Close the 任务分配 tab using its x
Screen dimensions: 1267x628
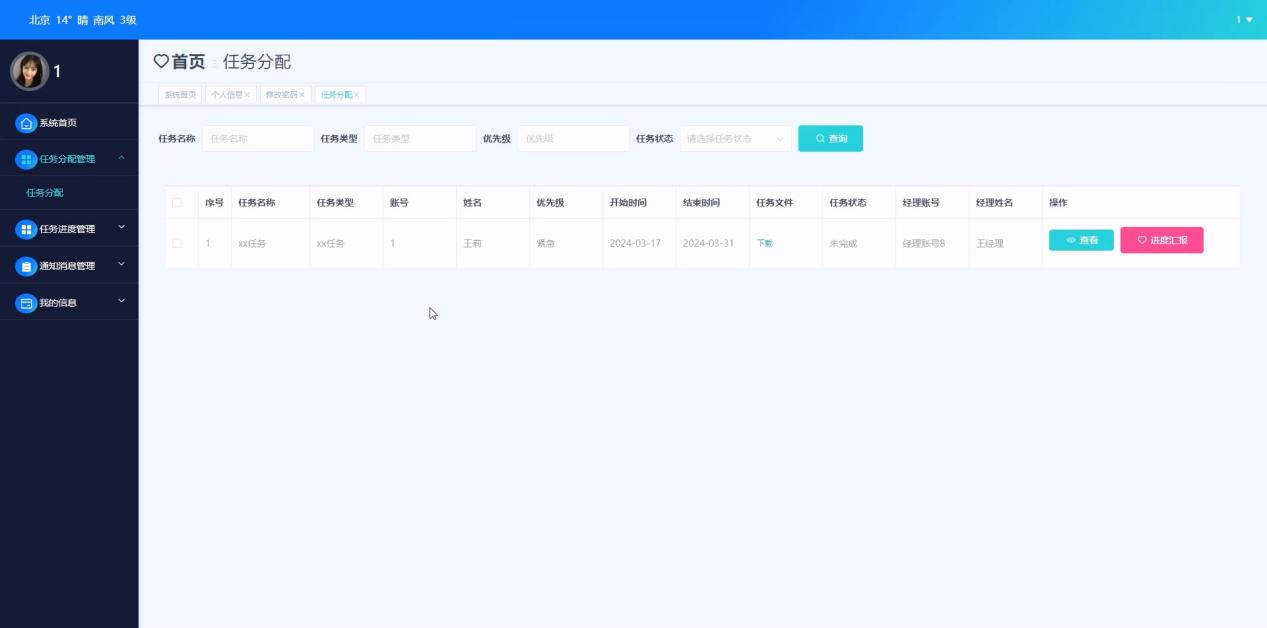356,95
